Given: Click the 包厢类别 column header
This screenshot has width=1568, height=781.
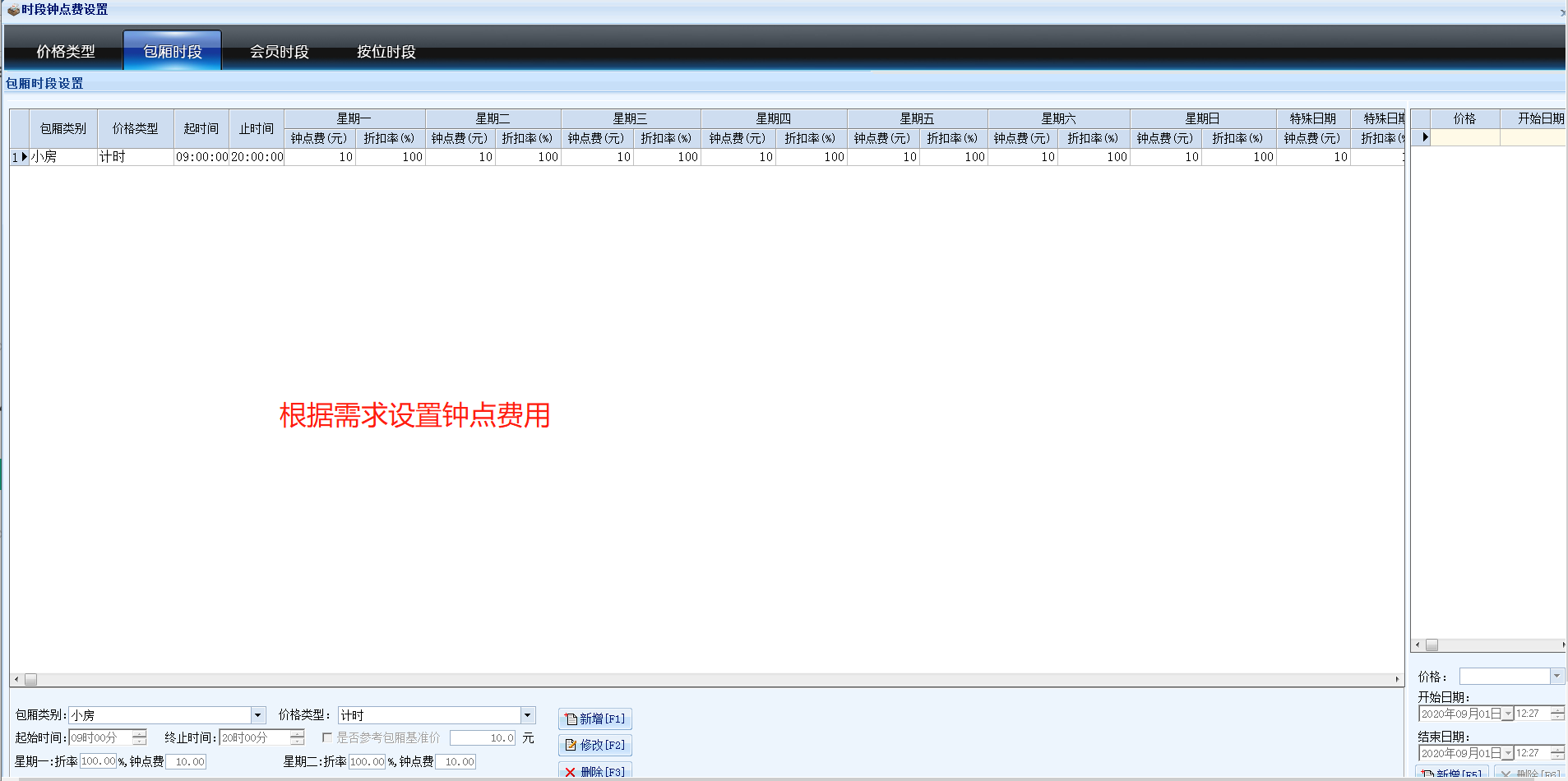Looking at the screenshot, I should coord(63,128).
